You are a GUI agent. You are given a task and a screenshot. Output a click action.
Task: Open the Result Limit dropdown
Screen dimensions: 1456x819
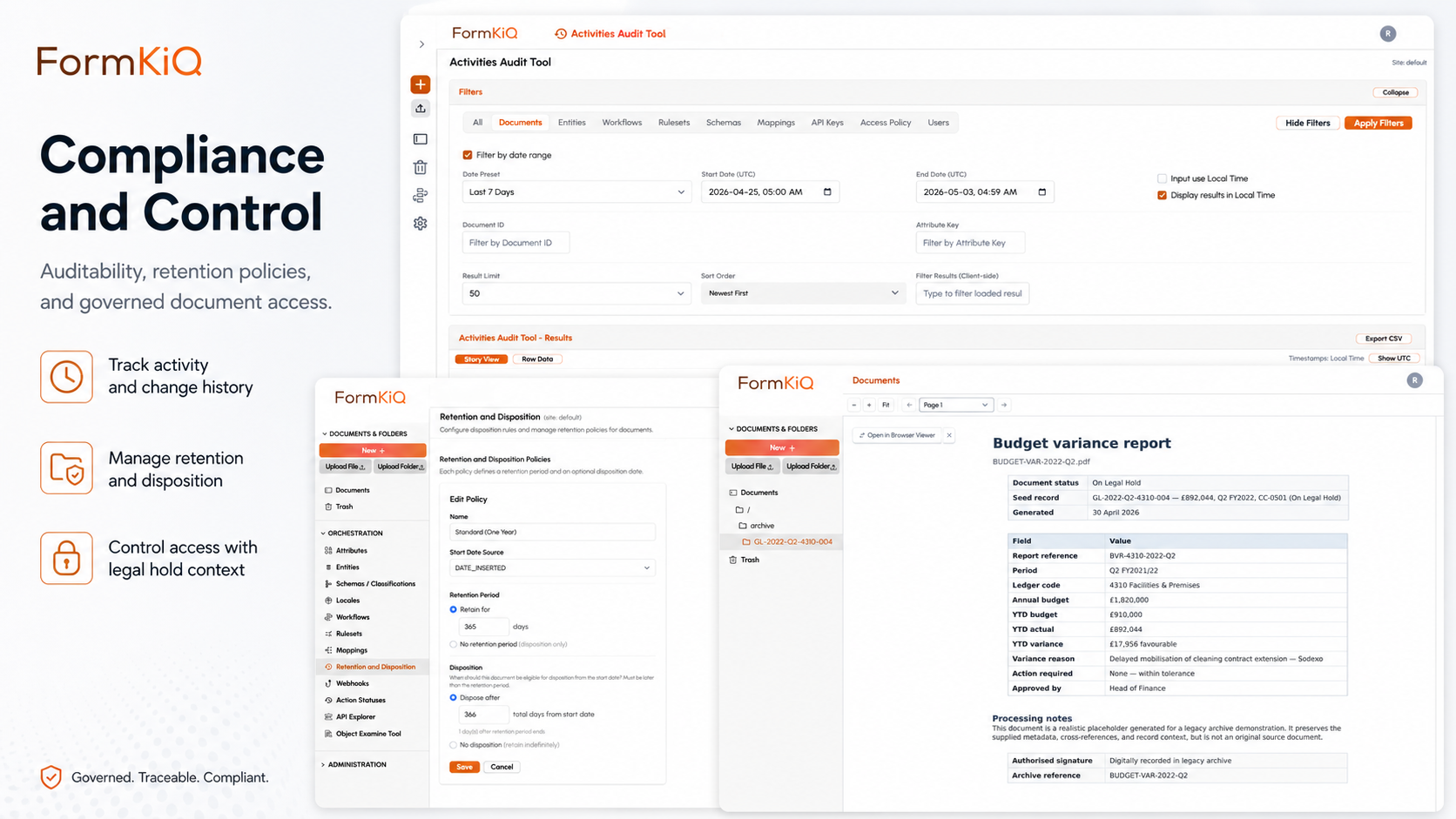click(x=576, y=293)
